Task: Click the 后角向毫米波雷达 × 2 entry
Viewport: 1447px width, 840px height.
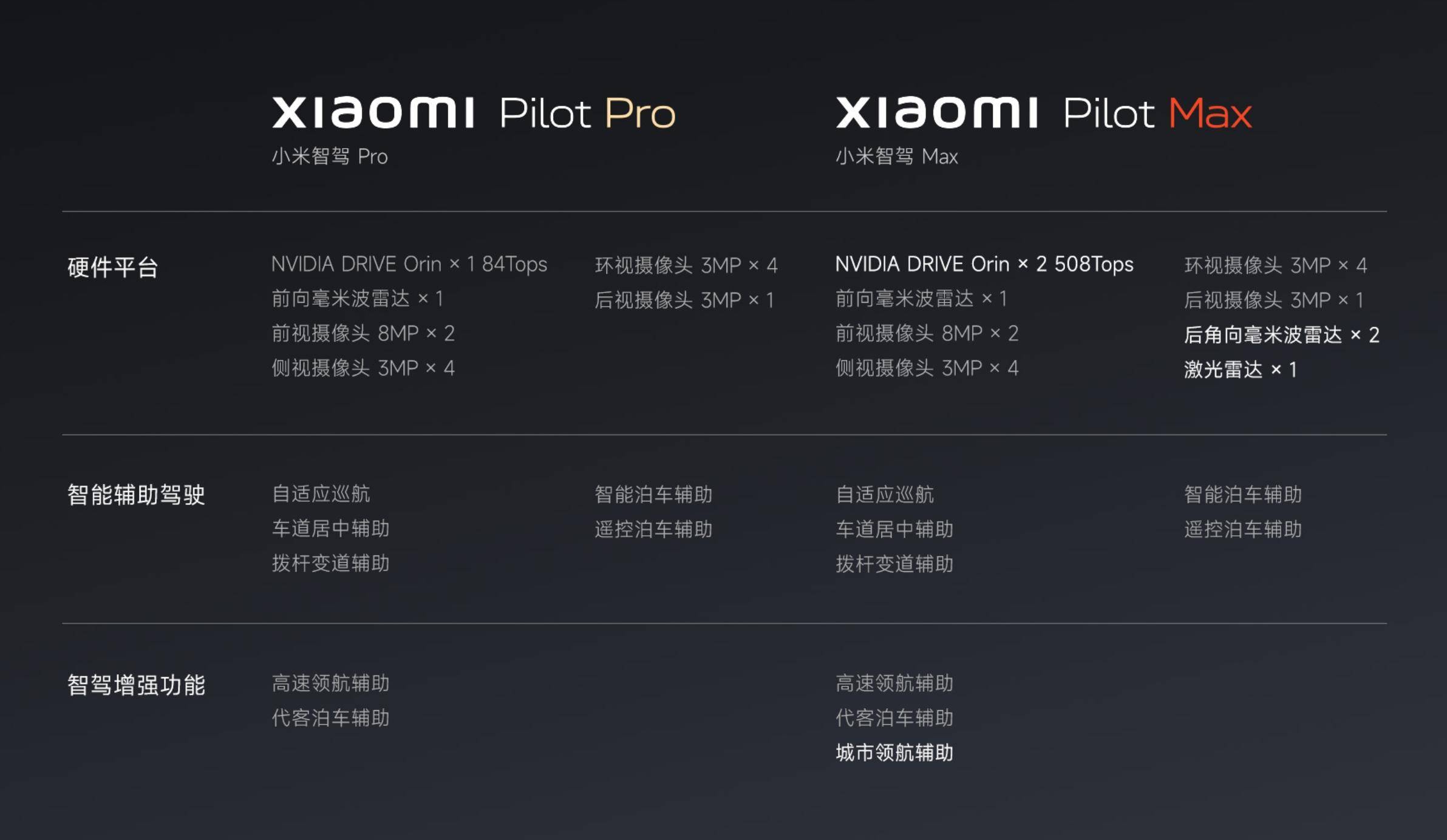Action: pos(1281,334)
